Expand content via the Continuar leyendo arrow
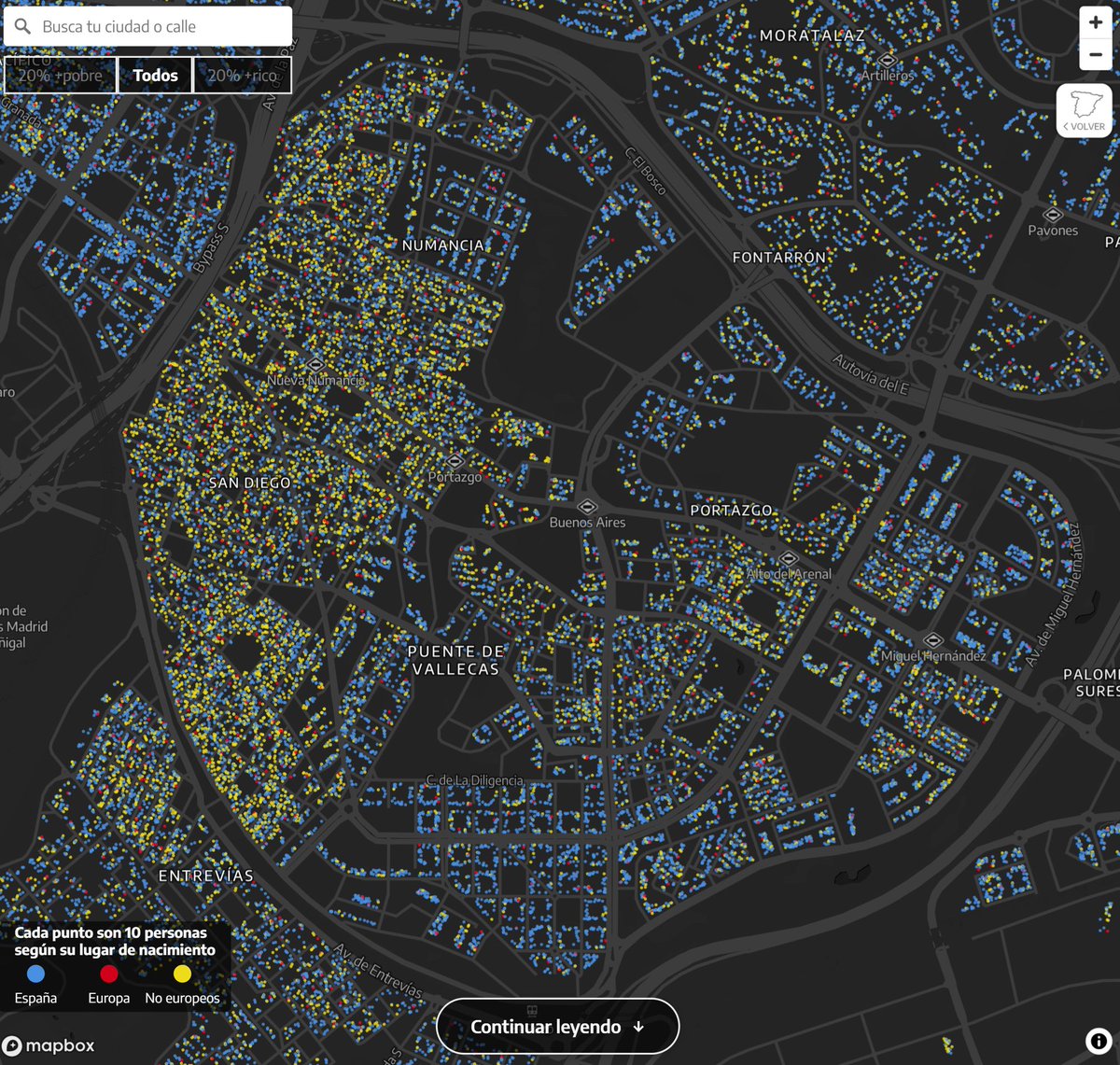Screen dimensions: 1120x1065 [x=640, y=1026]
